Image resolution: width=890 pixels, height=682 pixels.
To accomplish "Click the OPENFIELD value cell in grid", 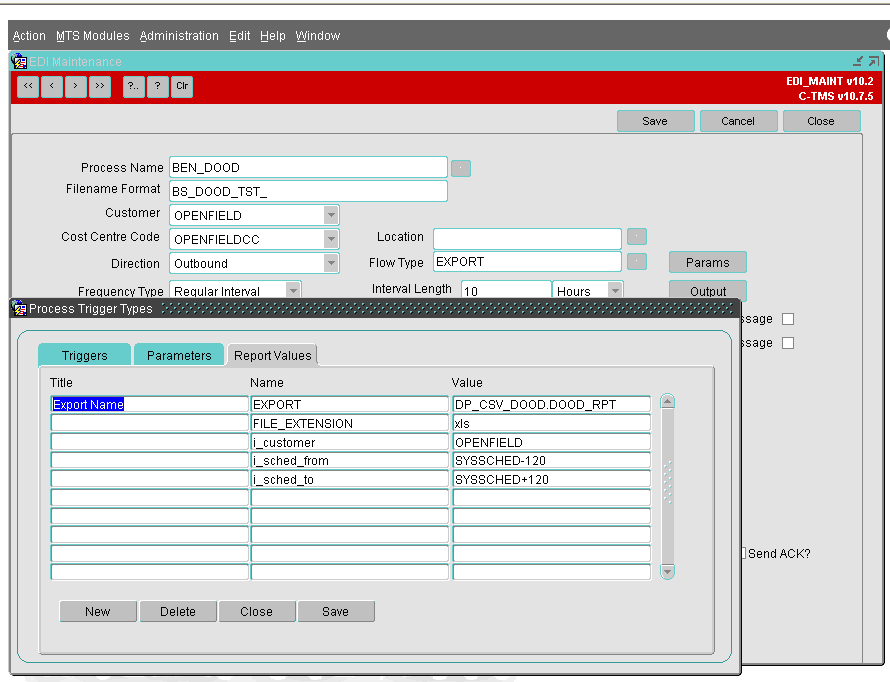I will point(552,441).
